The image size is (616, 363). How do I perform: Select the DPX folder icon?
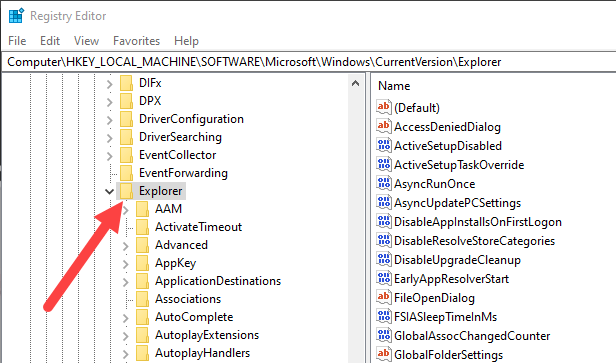click(126, 101)
